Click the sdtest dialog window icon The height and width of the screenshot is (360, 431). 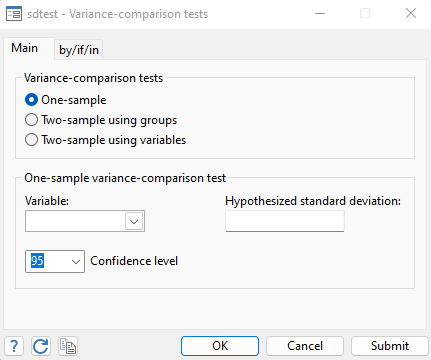tap(14, 14)
